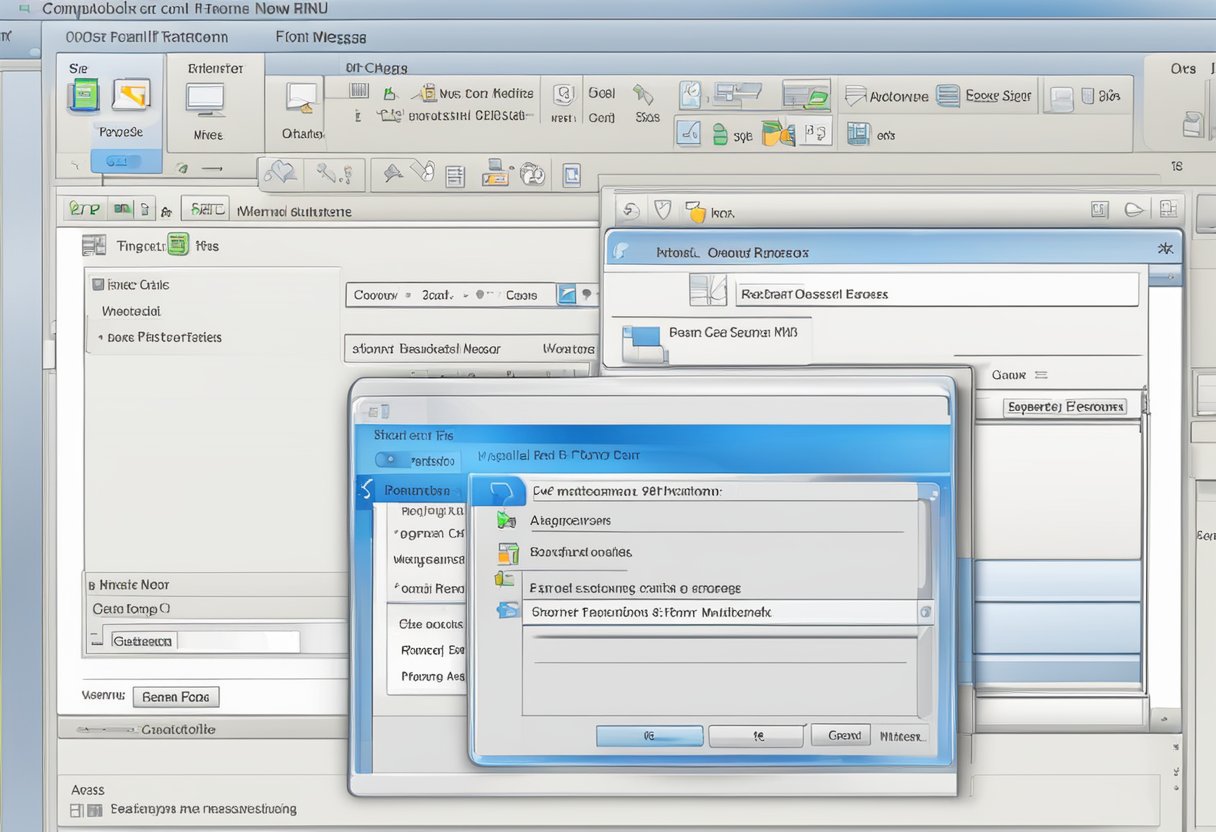Viewport: 1216px width, 832px height.
Task: Expand the Gaue dropdown list
Action: pos(1018,375)
